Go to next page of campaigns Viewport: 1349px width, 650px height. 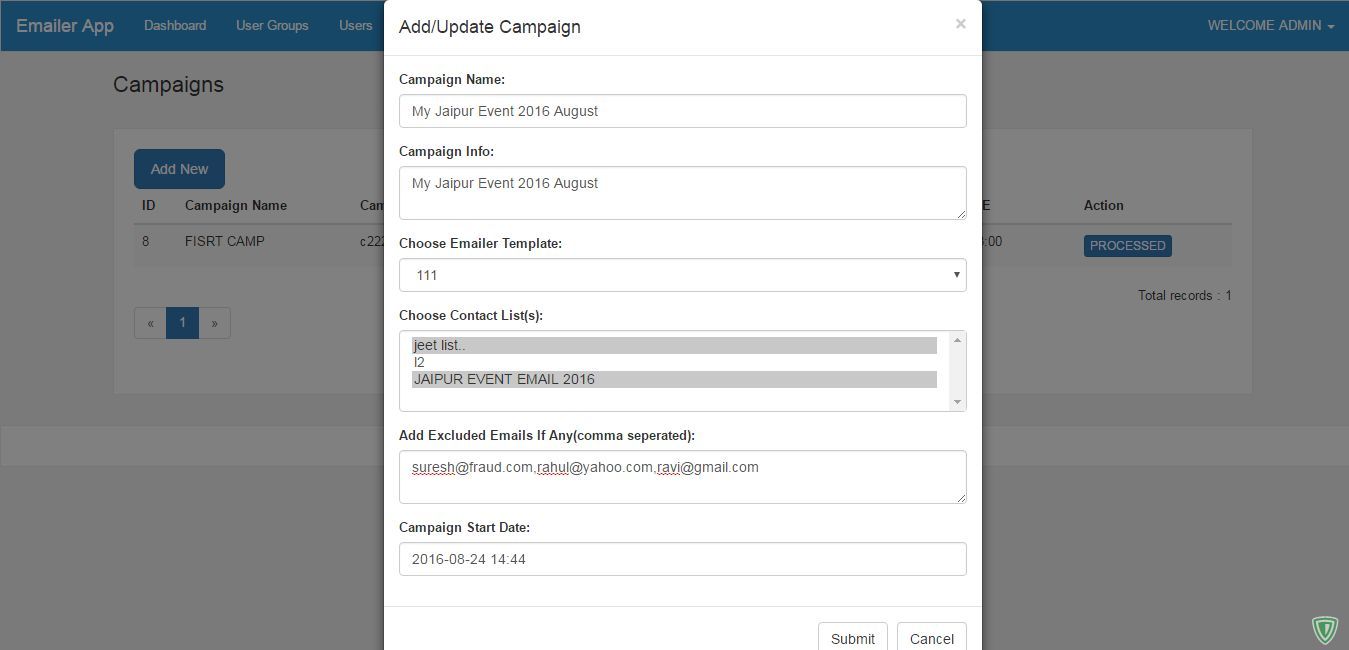(214, 323)
